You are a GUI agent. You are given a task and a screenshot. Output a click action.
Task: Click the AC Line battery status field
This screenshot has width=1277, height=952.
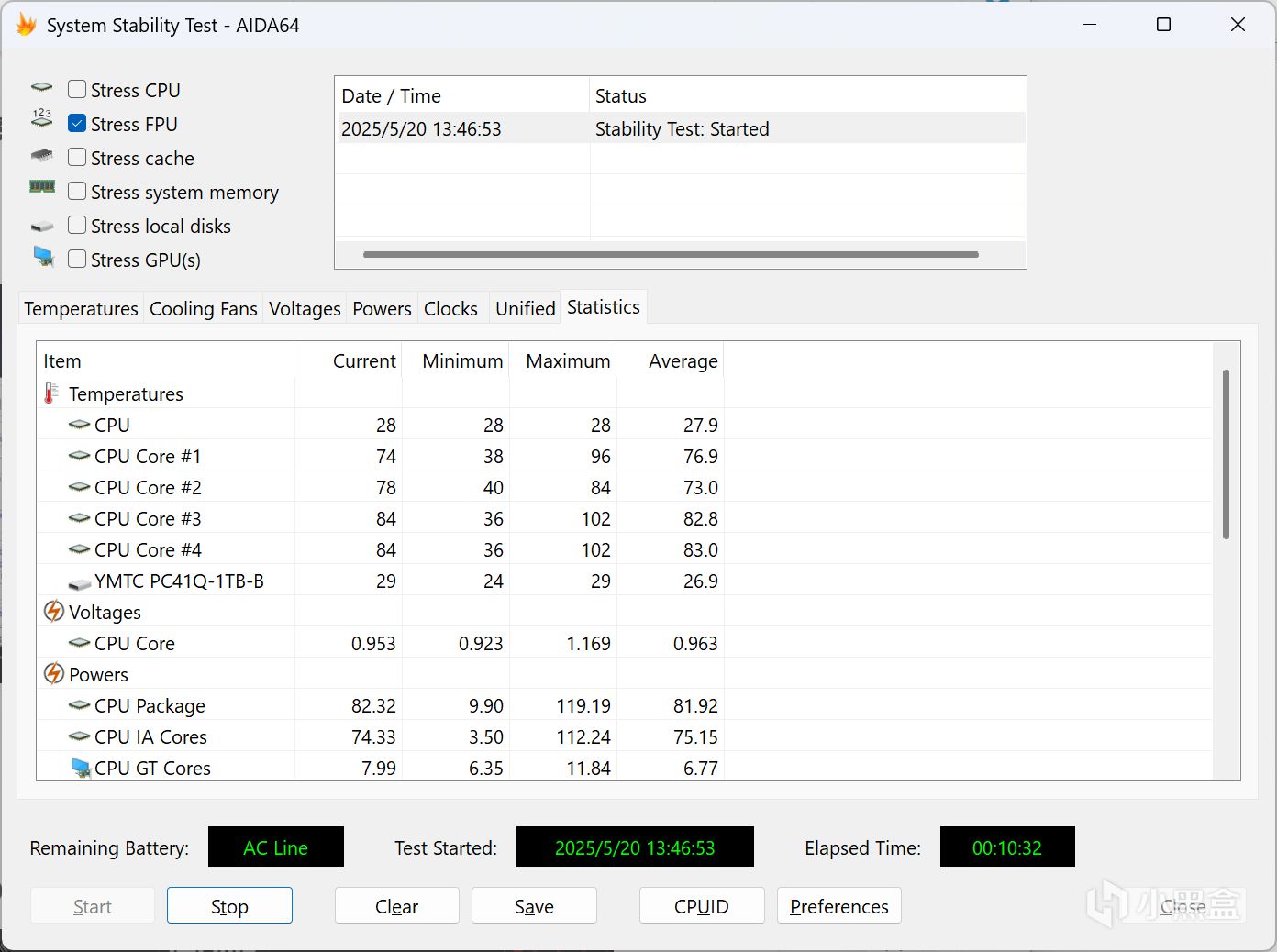point(276,847)
